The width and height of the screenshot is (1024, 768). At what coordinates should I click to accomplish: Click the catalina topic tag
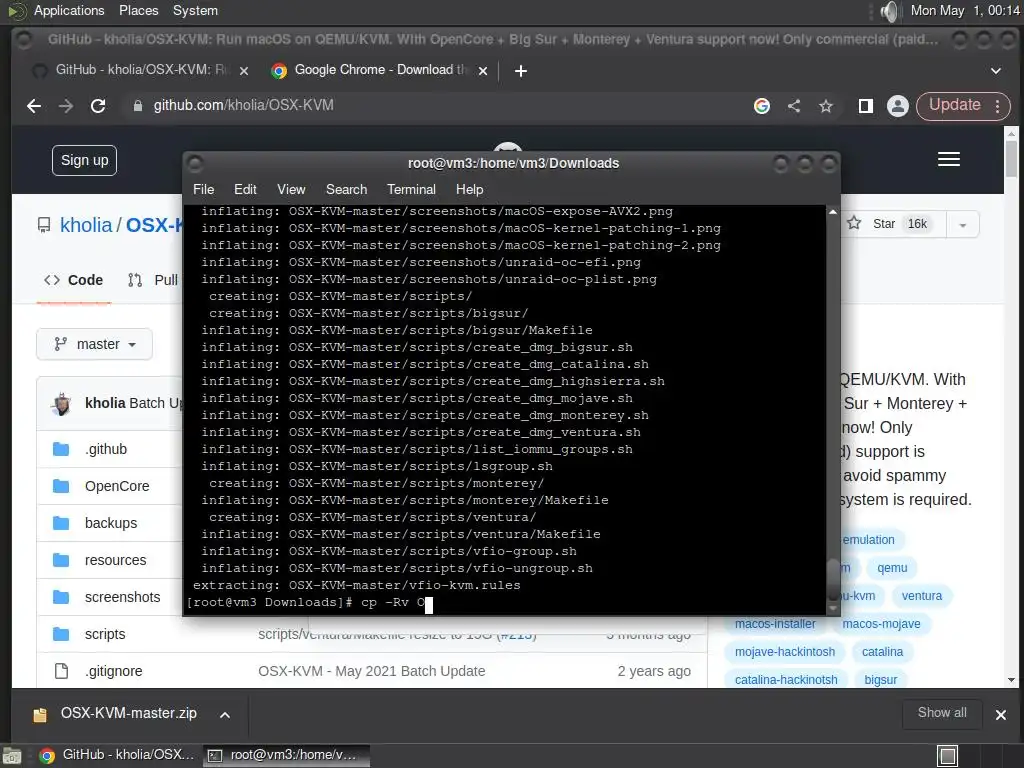point(882,652)
